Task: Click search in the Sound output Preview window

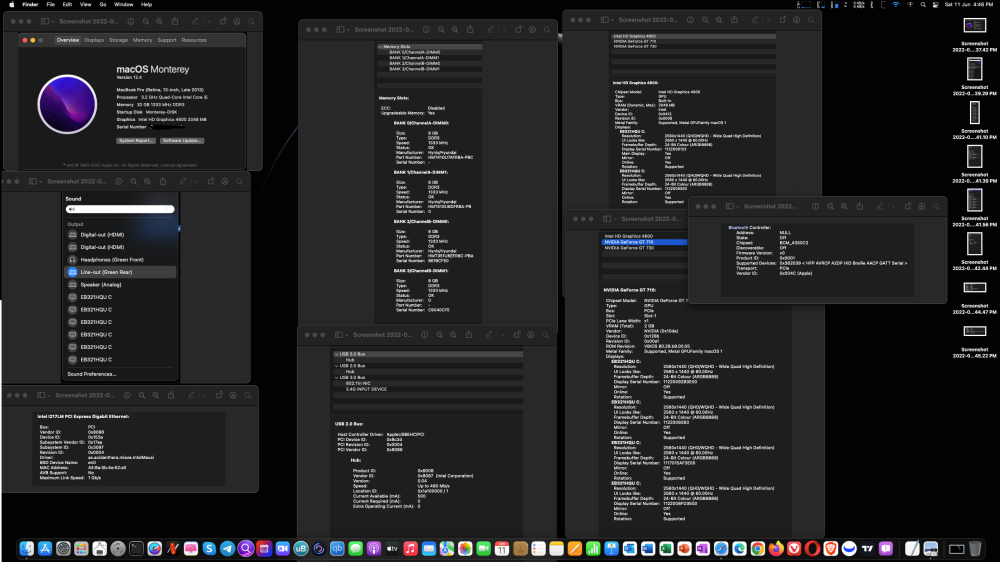Action: (x=240, y=181)
